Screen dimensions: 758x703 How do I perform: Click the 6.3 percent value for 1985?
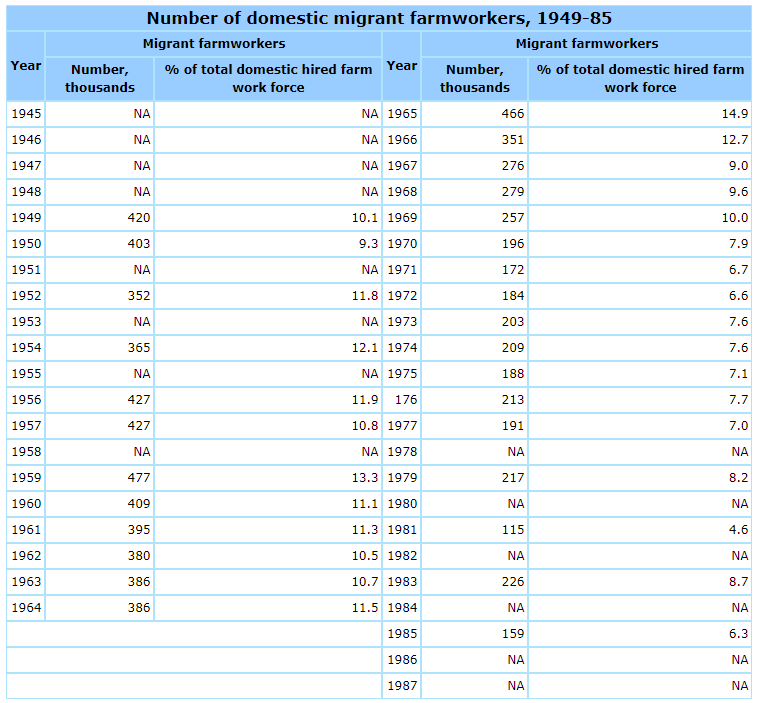[x=738, y=633]
